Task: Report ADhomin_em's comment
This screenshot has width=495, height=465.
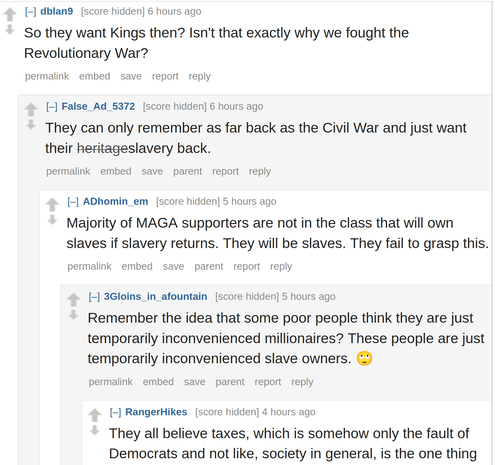Action: pyautogui.click(x=246, y=267)
